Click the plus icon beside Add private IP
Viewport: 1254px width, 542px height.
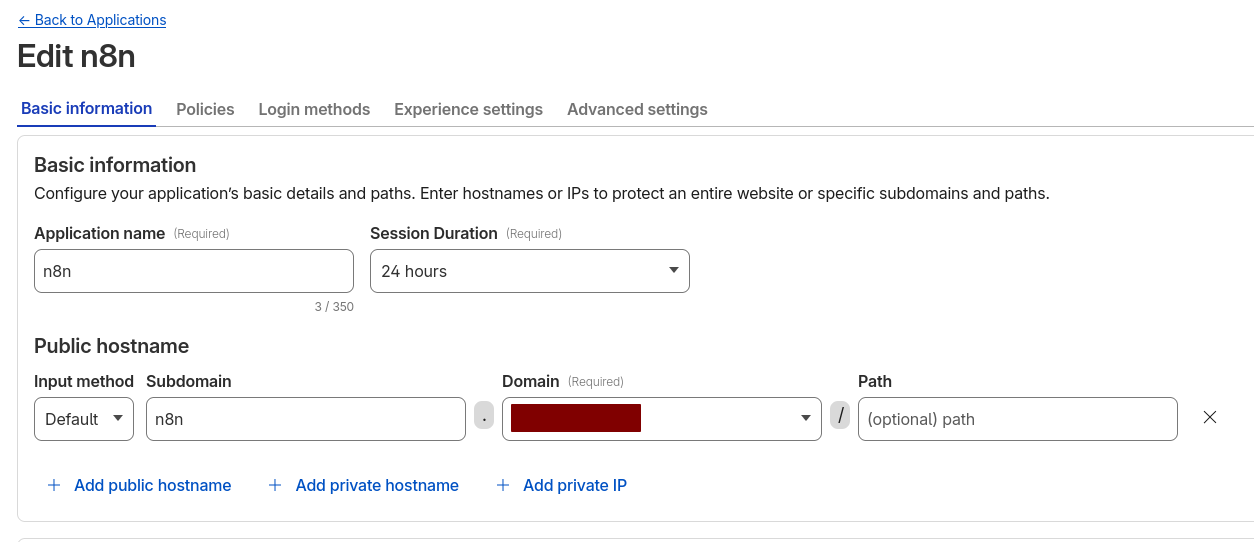point(503,486)
